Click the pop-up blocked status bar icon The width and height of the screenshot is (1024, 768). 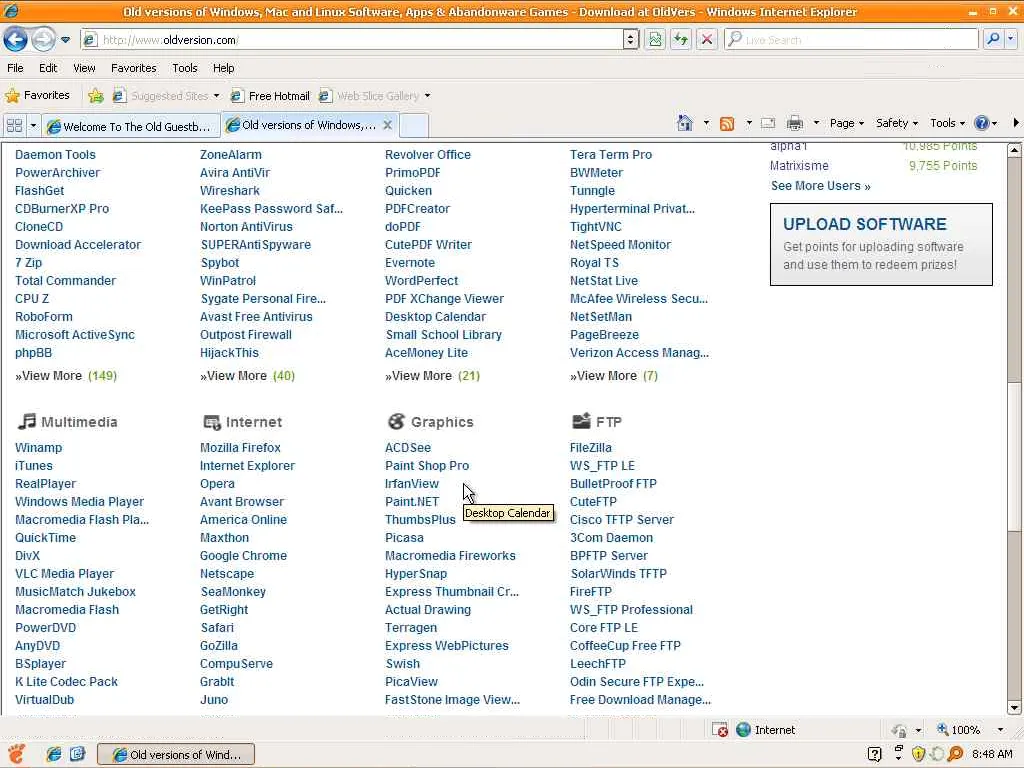pyautogui.click(x=719, y=729)
